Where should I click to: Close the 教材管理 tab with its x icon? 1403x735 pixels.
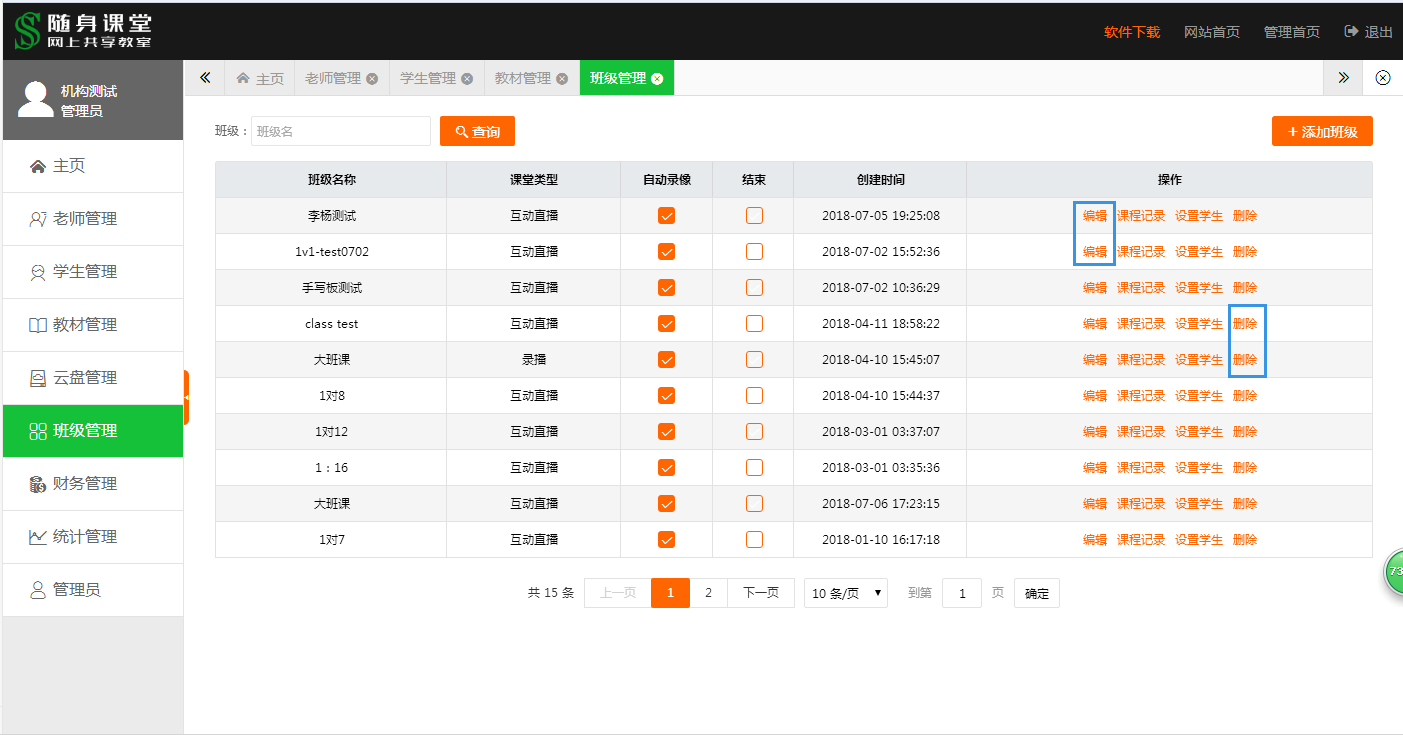point(562,79)
